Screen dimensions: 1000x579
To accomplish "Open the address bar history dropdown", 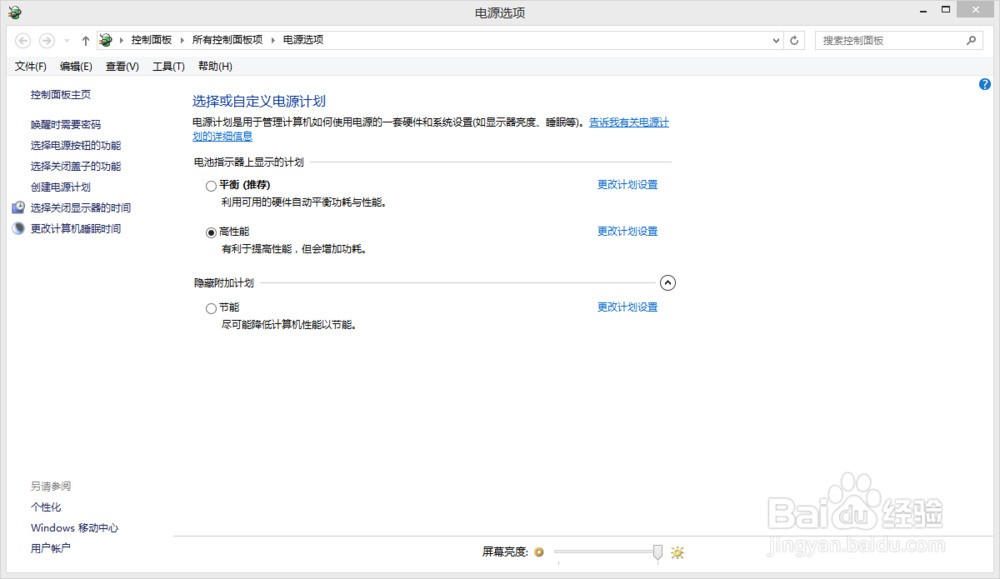I will click(777, 40).
